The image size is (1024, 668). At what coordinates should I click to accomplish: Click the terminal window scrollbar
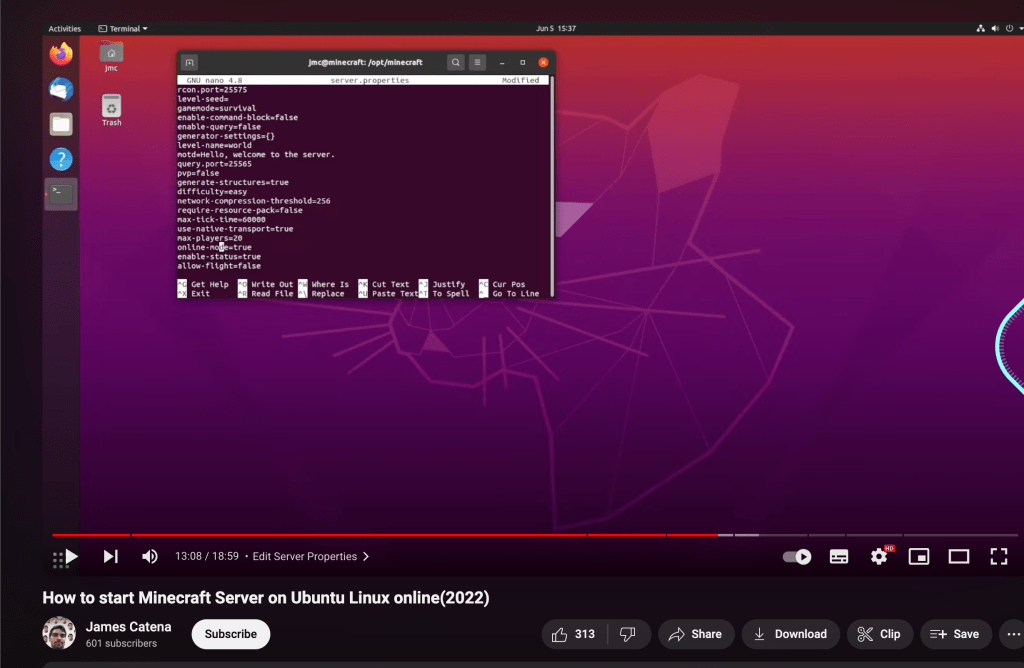(552, 186)
